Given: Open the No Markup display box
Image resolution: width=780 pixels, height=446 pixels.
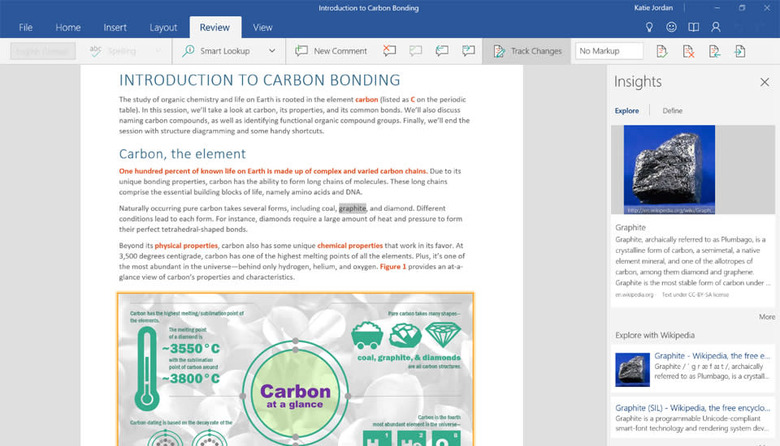Looking at the screenshot, I should pos(609,51).
